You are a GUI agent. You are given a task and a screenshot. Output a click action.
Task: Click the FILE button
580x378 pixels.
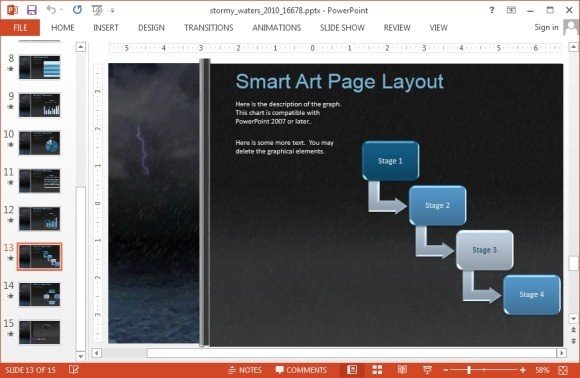click(x=20, y=28)
